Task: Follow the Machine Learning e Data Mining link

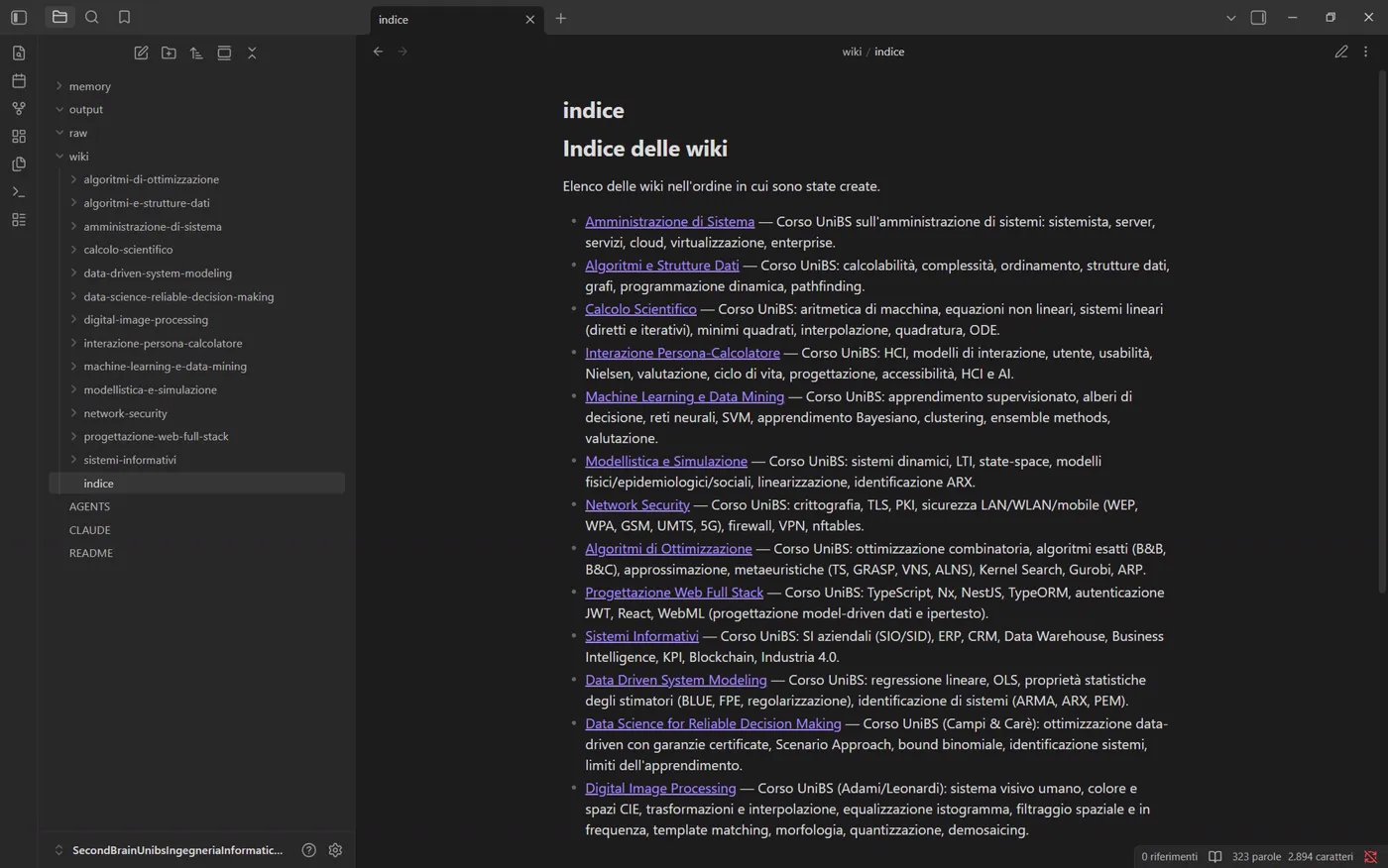Action: point(684,396)
